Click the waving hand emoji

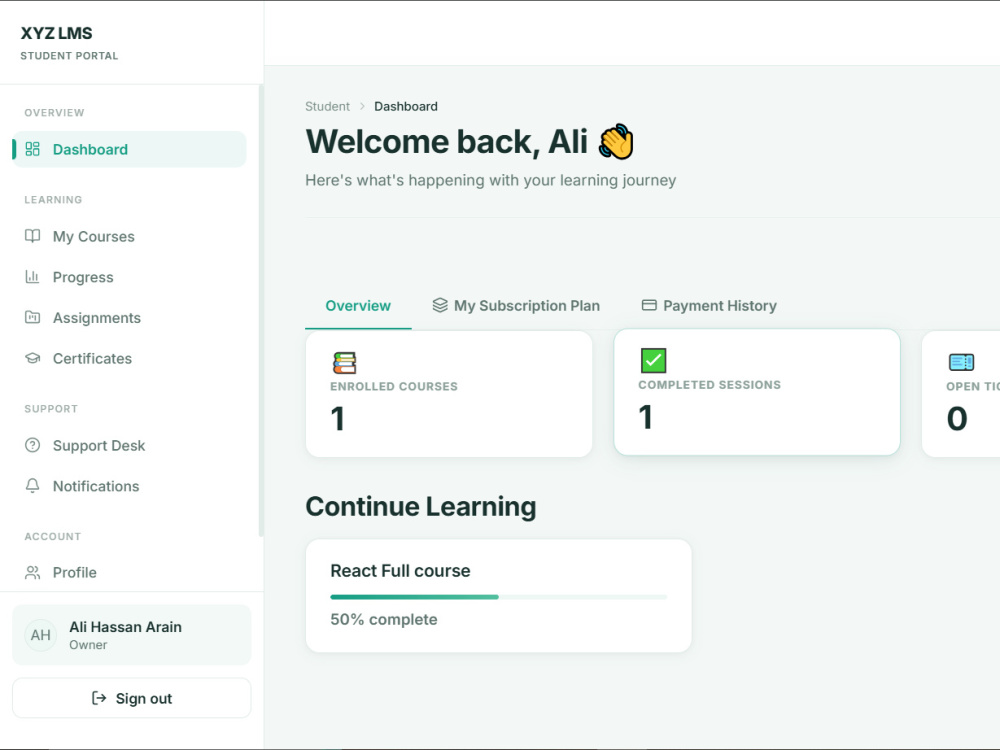(616, 141)
